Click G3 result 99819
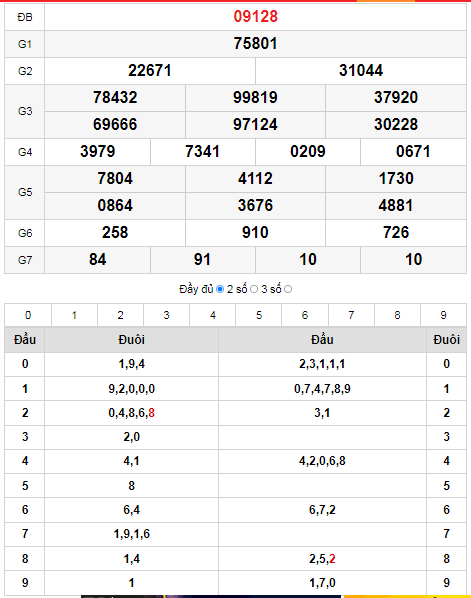The width and height of the screenshot is (471, 598). click(256, 98)
